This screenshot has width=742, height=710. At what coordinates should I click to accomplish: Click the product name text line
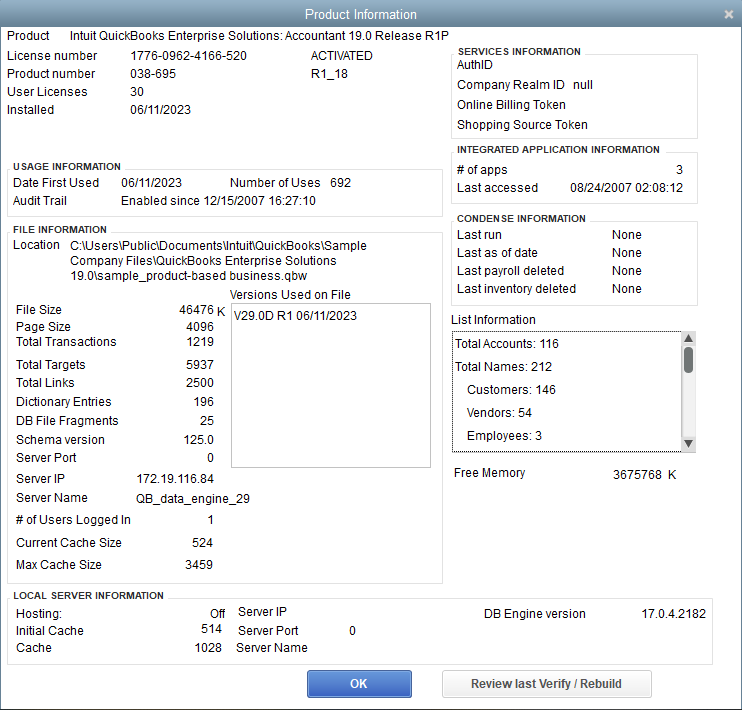click(259, 36)
